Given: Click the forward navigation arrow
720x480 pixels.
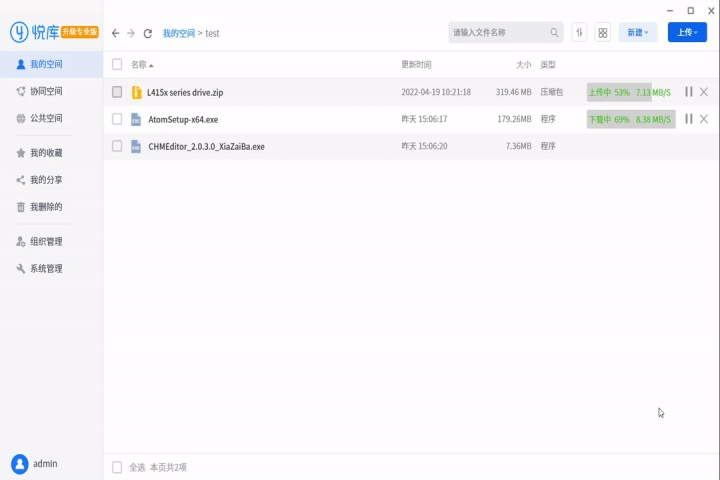Looking at the screenshot, I should pyautogui.click(x=131, y=33).
